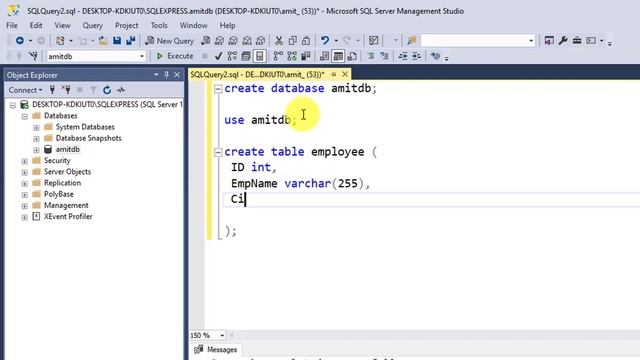
Task: Toggle the IntelliSense Enabled button
Action: [260, 56]
